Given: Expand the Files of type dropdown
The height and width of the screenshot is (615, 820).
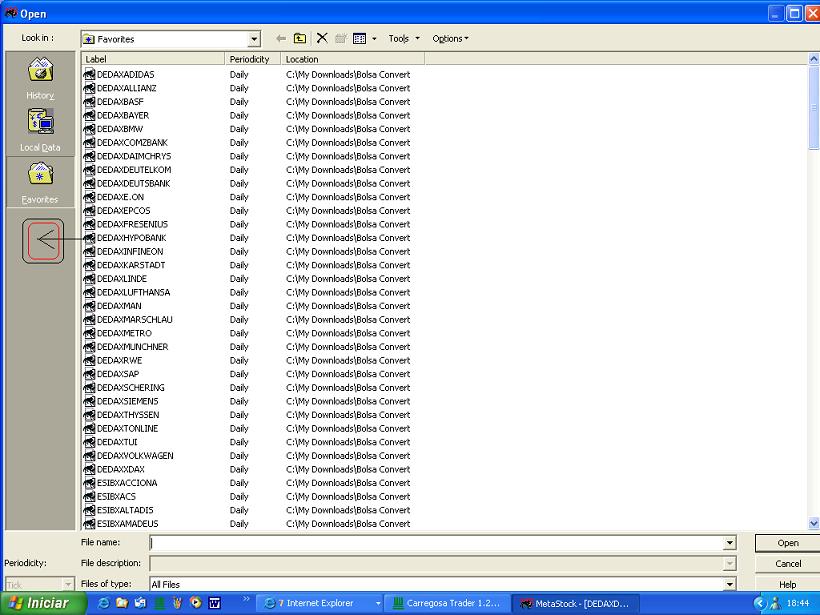Looking at the screenshot, I should [x=730, y=584].
